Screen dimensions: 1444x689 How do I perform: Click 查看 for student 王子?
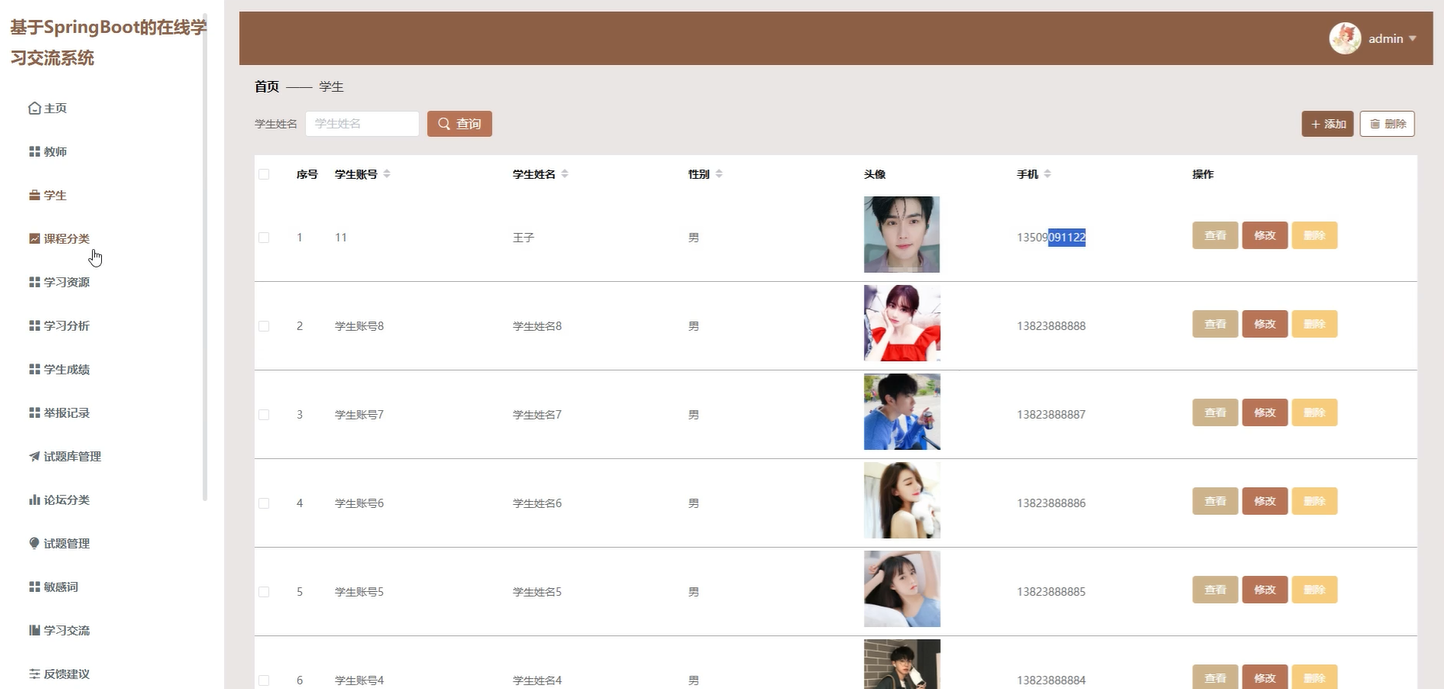tap(1215, 235)
